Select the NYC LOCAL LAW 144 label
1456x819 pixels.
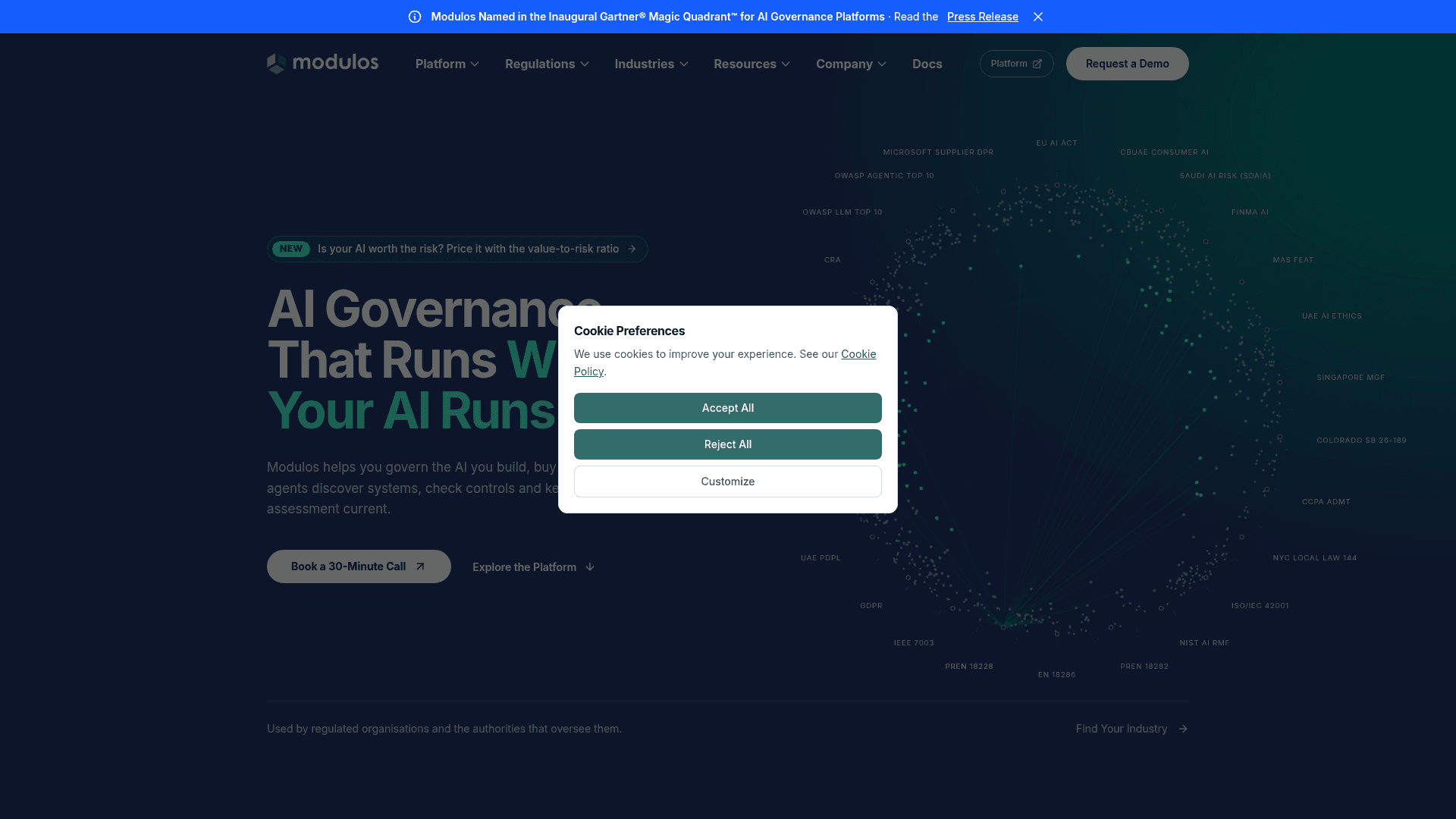[x=1314, y=558]
